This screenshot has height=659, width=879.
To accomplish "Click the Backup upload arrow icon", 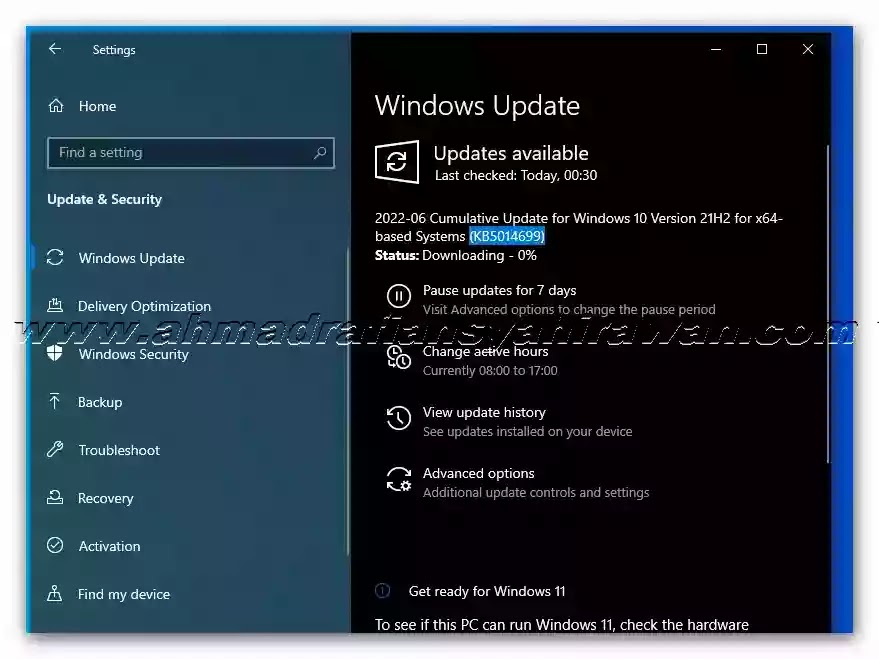I will click(56, 402).
